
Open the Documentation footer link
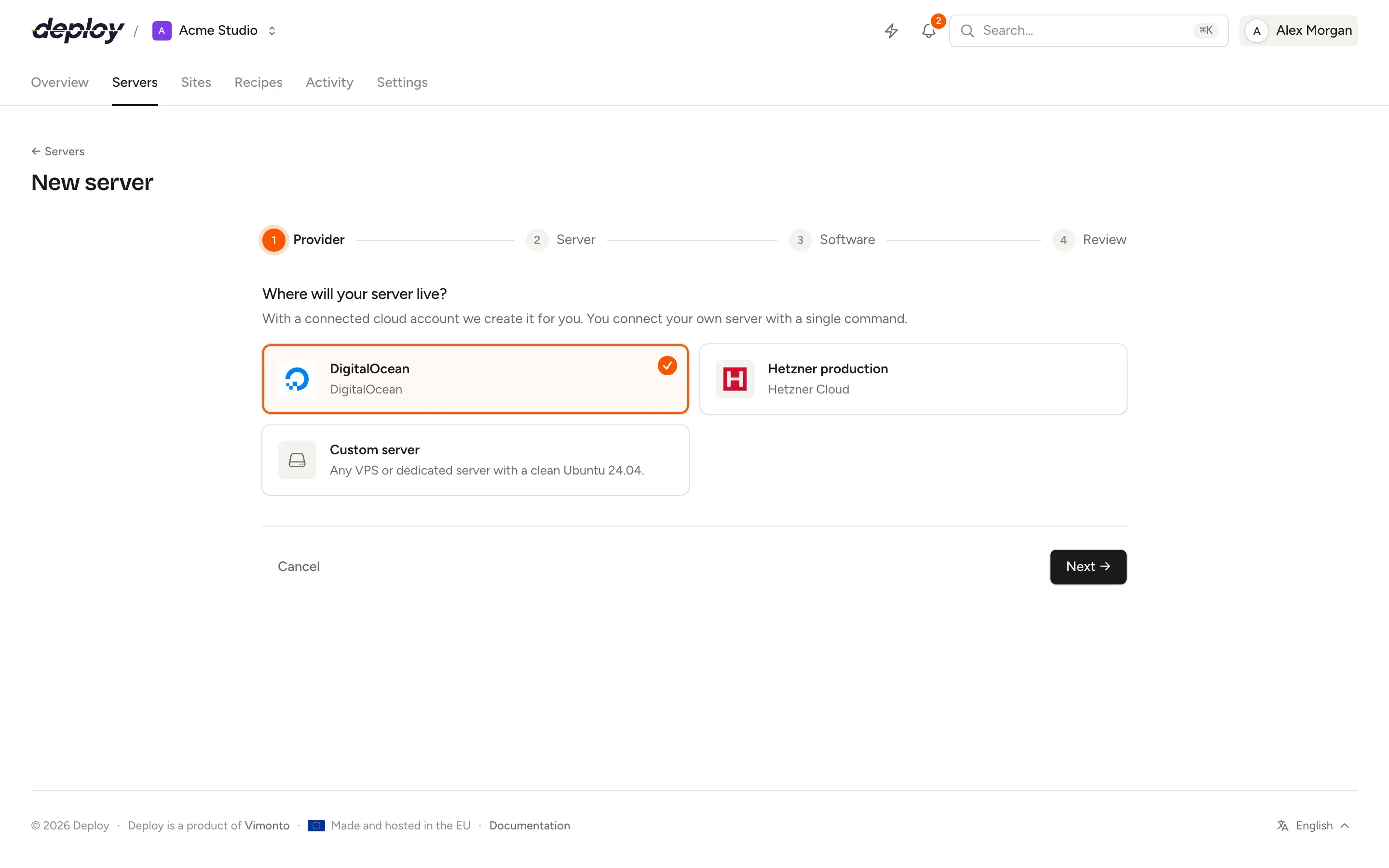(529, 826)
